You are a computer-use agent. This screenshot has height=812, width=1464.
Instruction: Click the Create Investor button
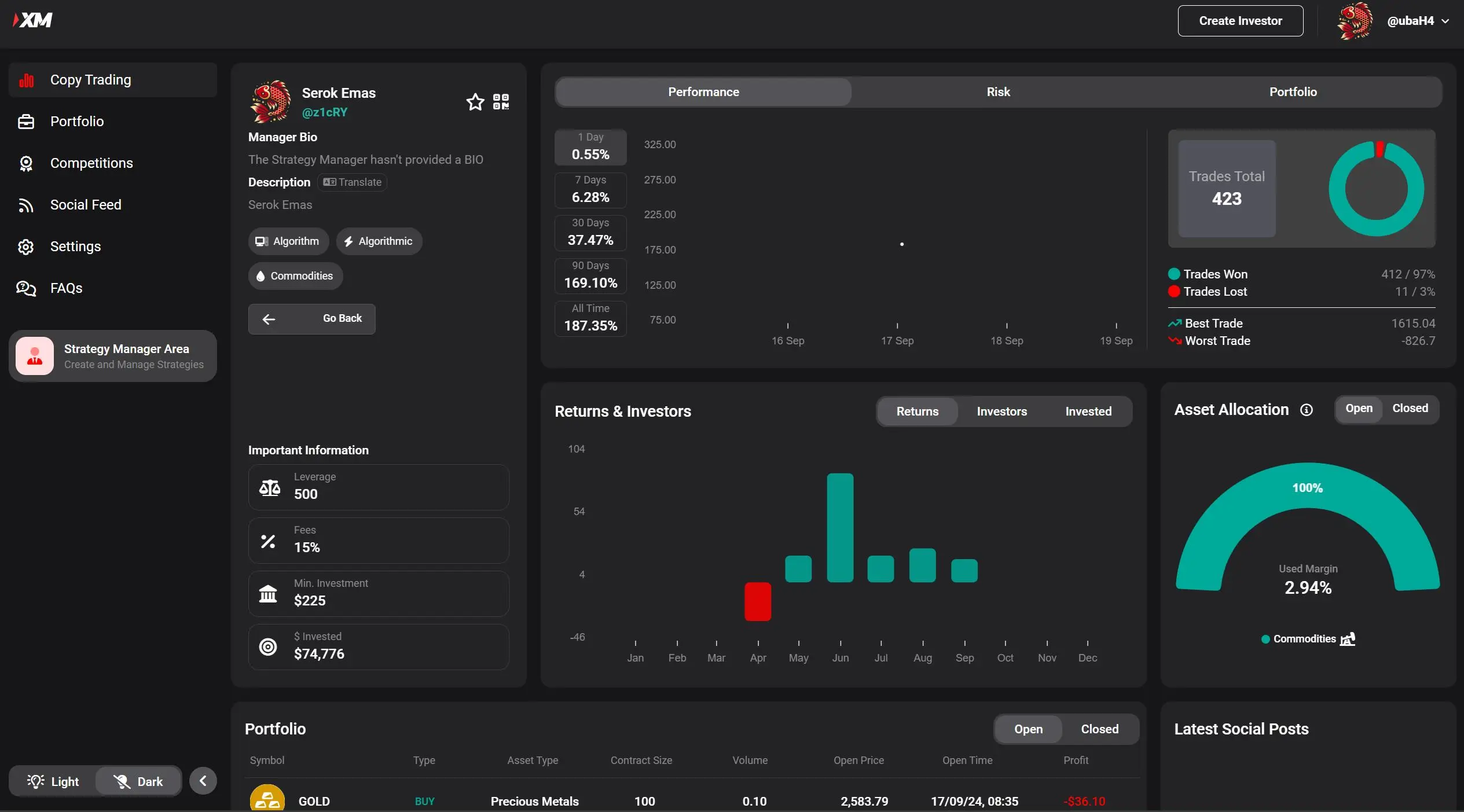tap(1241, 21)
